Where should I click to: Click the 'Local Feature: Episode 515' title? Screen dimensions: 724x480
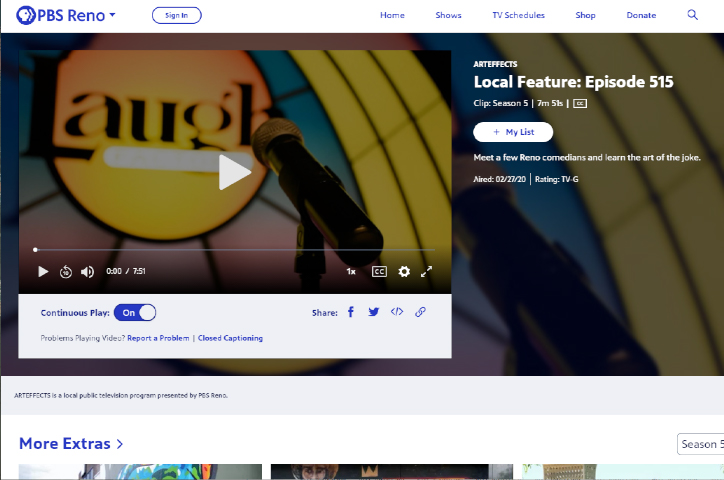click(x=573, y=82)
